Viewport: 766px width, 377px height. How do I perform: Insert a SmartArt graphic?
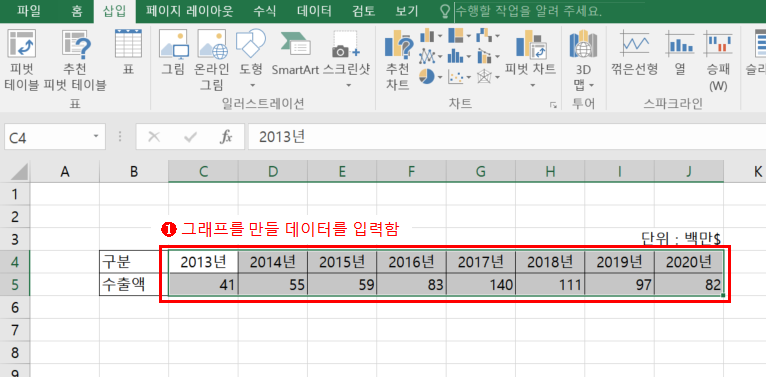[x=295, y=51]
